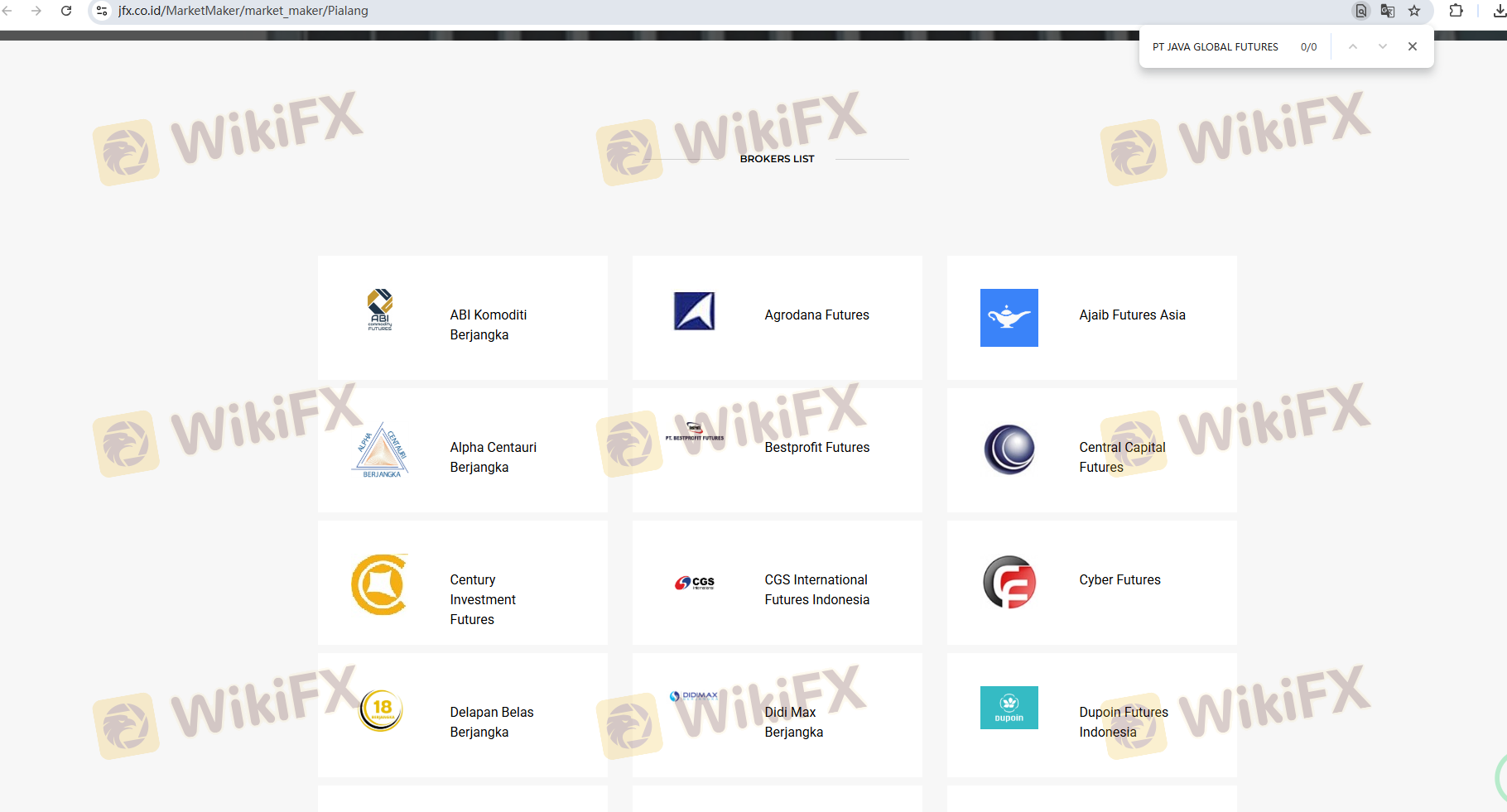
Task: Click the Cyber Futures red logo
Action: coord(1009,582)
